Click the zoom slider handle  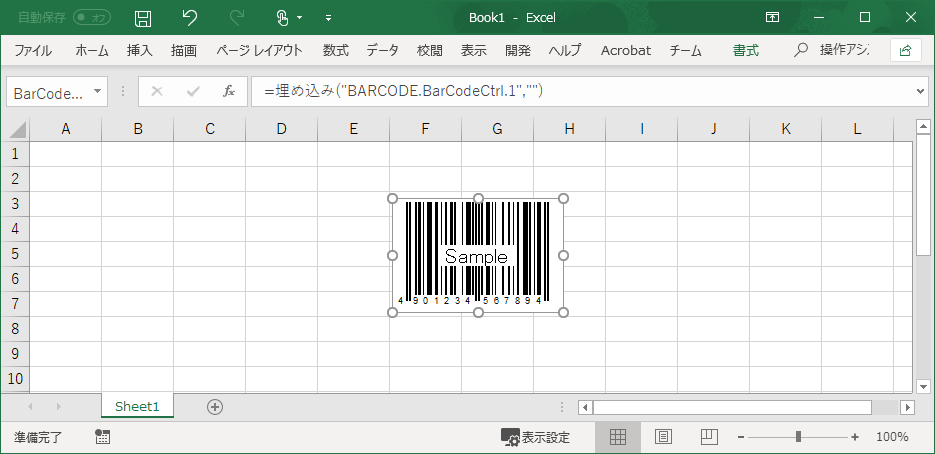click(798, 437)
